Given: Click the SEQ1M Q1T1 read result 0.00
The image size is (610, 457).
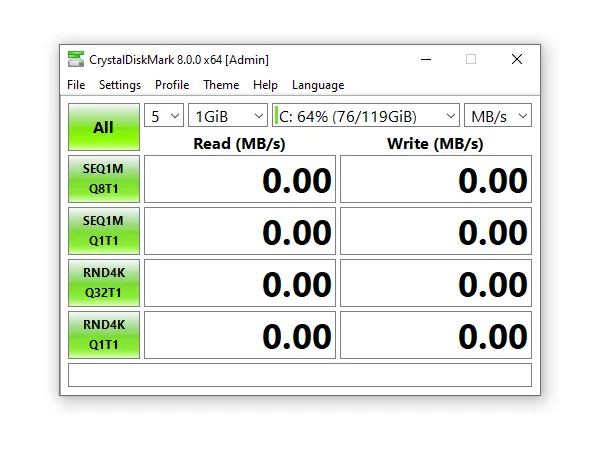Looking at the screenshot, I should (240, 231).
